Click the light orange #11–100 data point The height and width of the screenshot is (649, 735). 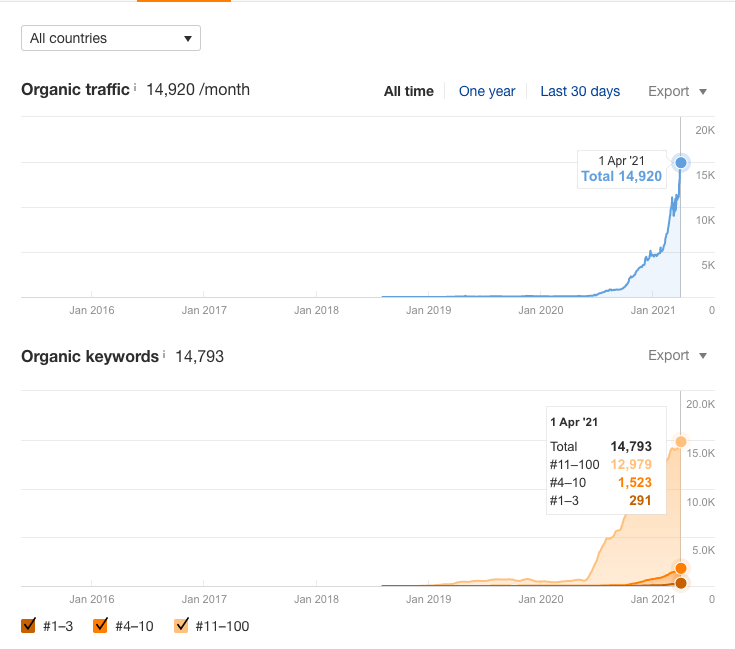tap(681, 441)
